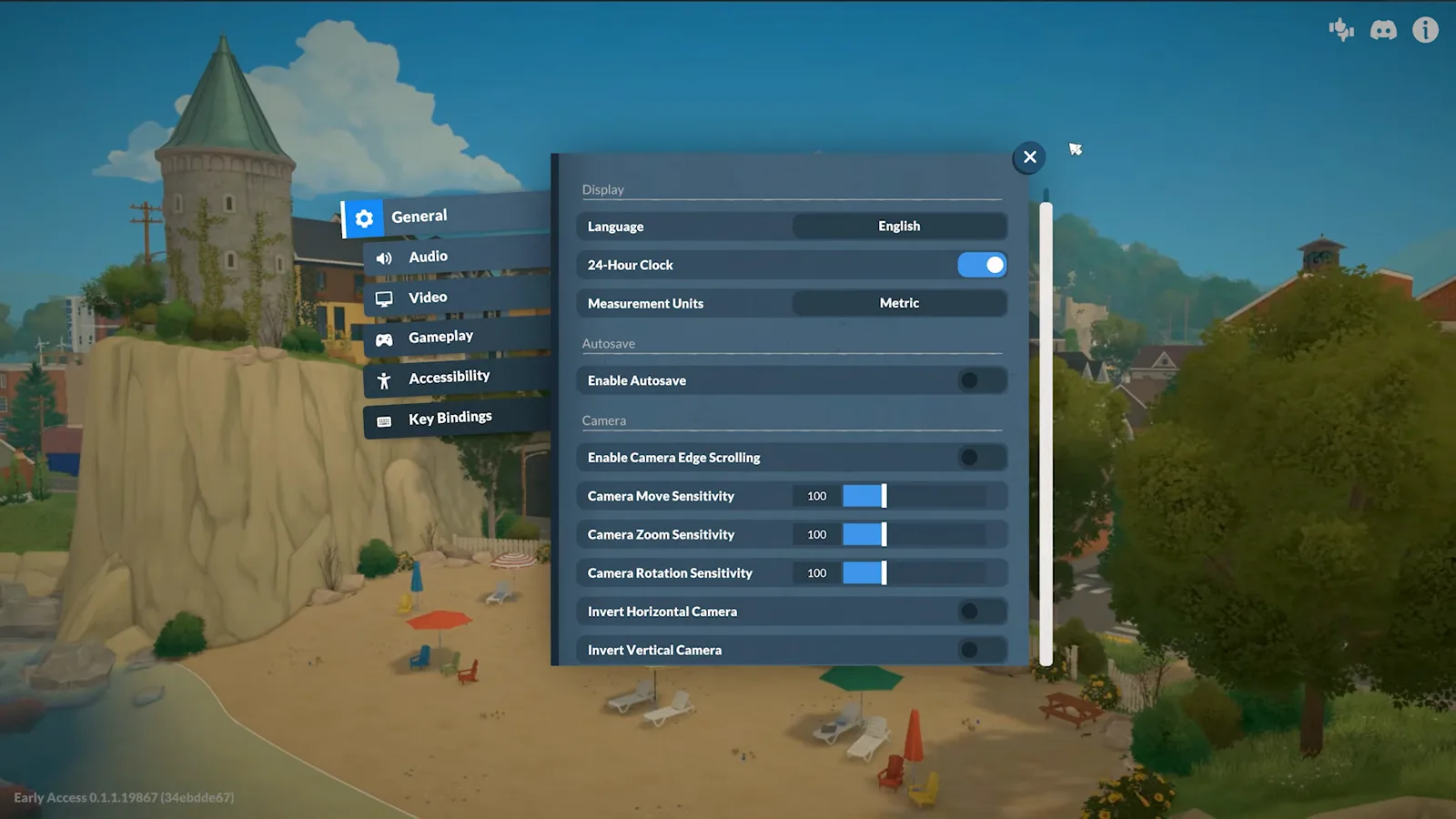Toggle Invert Vertical Camera on

coord(982,650)
